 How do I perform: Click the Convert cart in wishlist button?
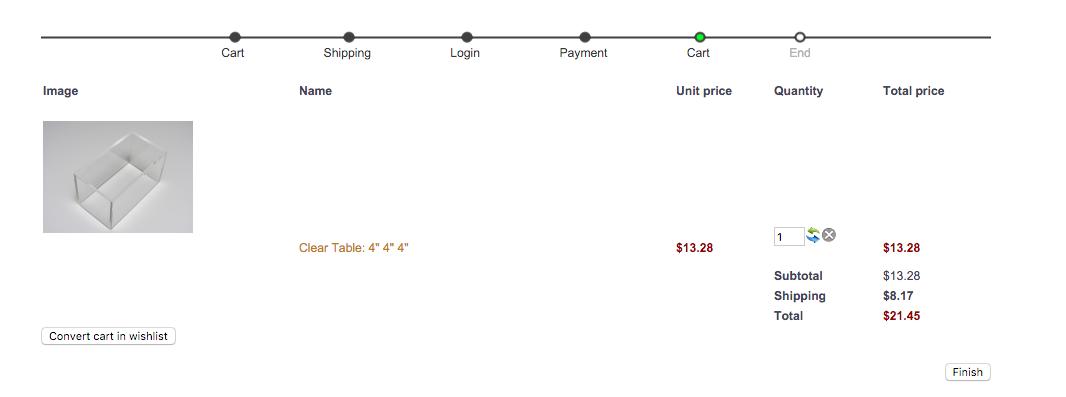pyautogui.click(x=109, y=336)
